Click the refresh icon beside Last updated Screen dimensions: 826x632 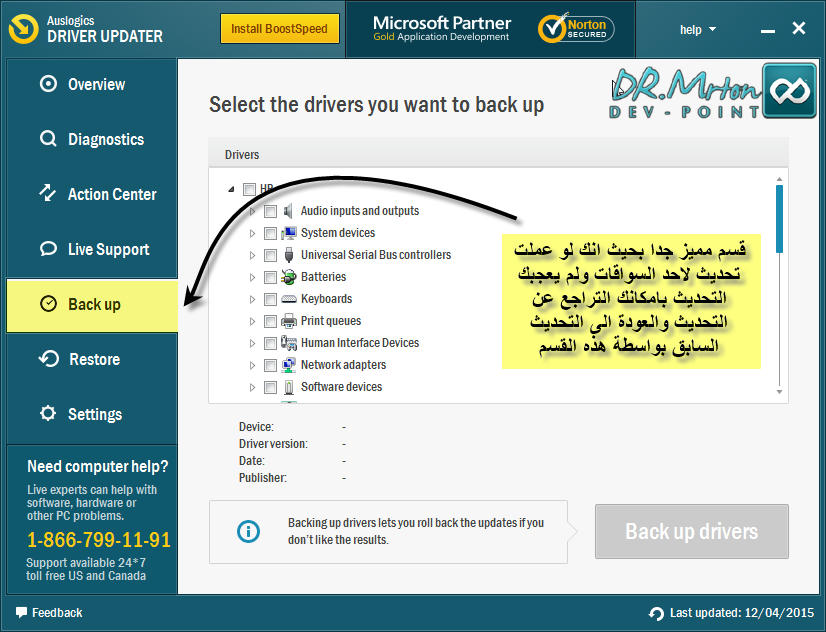[656, 614]
